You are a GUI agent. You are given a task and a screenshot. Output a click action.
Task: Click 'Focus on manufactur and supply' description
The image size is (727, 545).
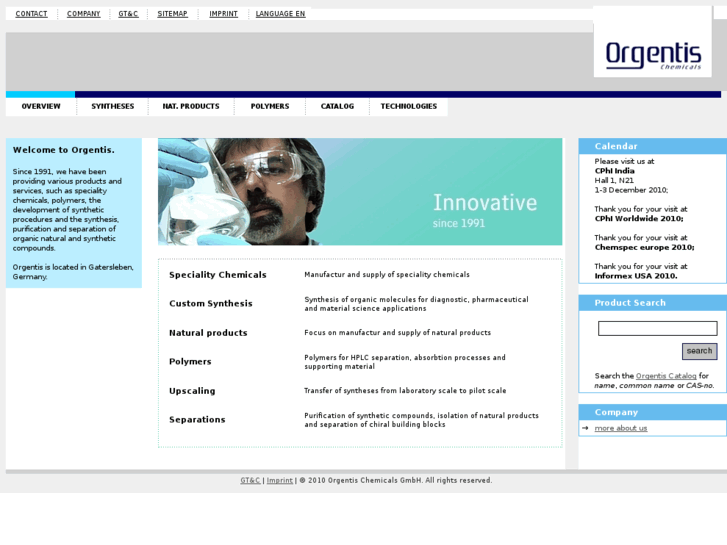pyautogui.click(x=397, y=333)
